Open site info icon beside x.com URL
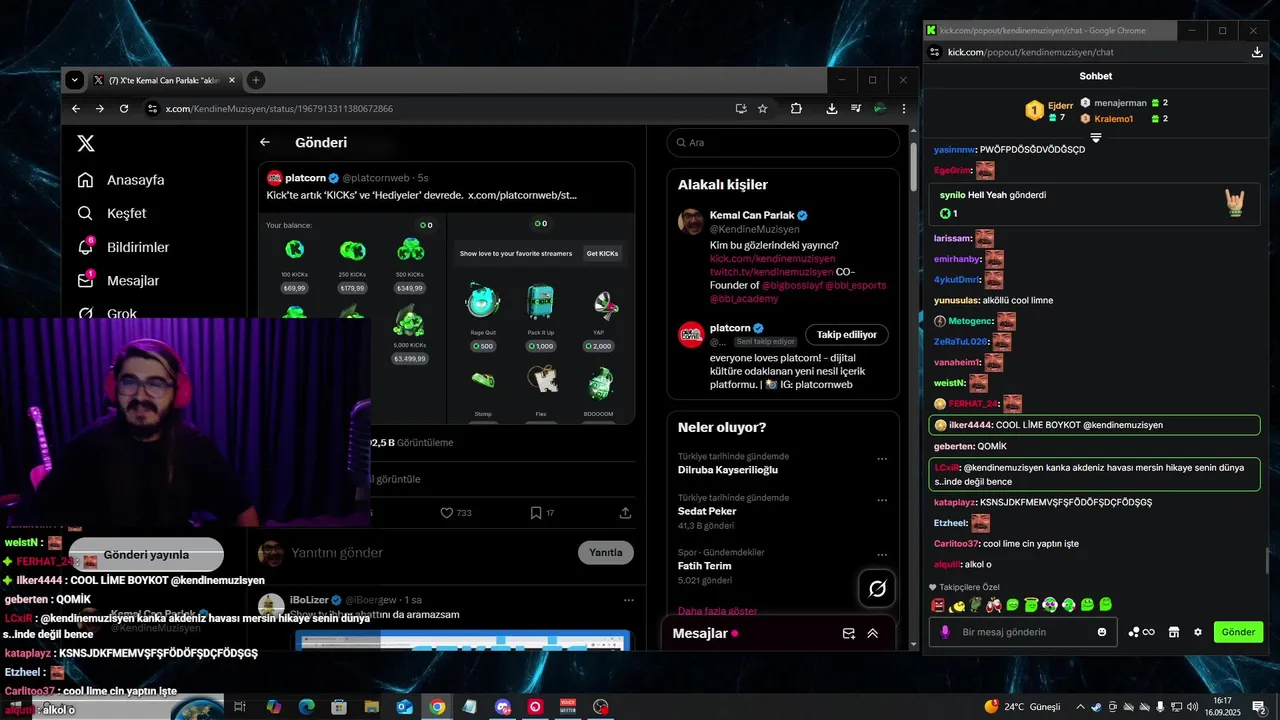The image size is (1280, 720). point(152,108)
